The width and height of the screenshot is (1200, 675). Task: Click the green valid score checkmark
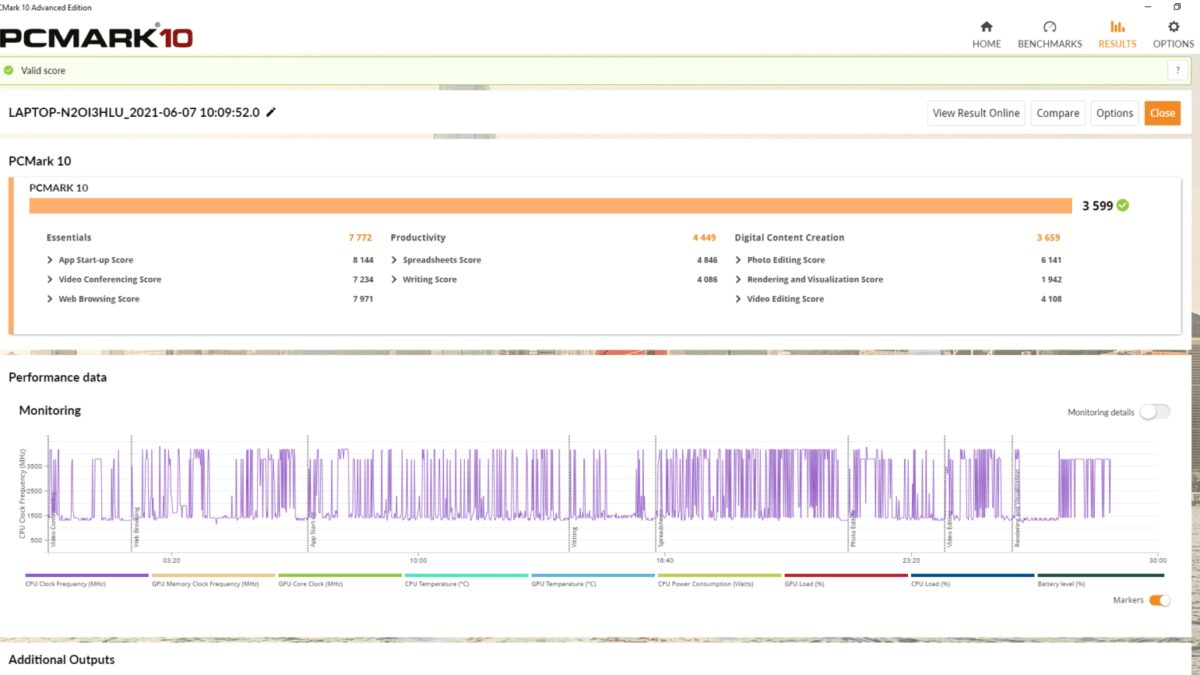tap(9, 71)
